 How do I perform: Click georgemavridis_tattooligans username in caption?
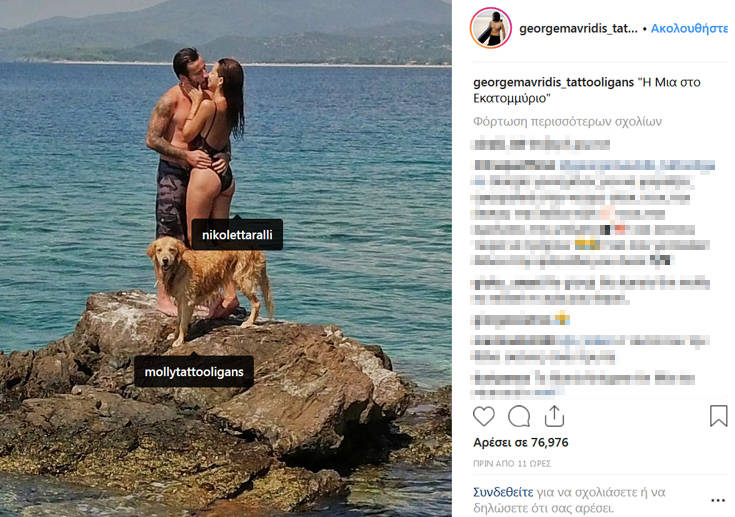[553, 82]
